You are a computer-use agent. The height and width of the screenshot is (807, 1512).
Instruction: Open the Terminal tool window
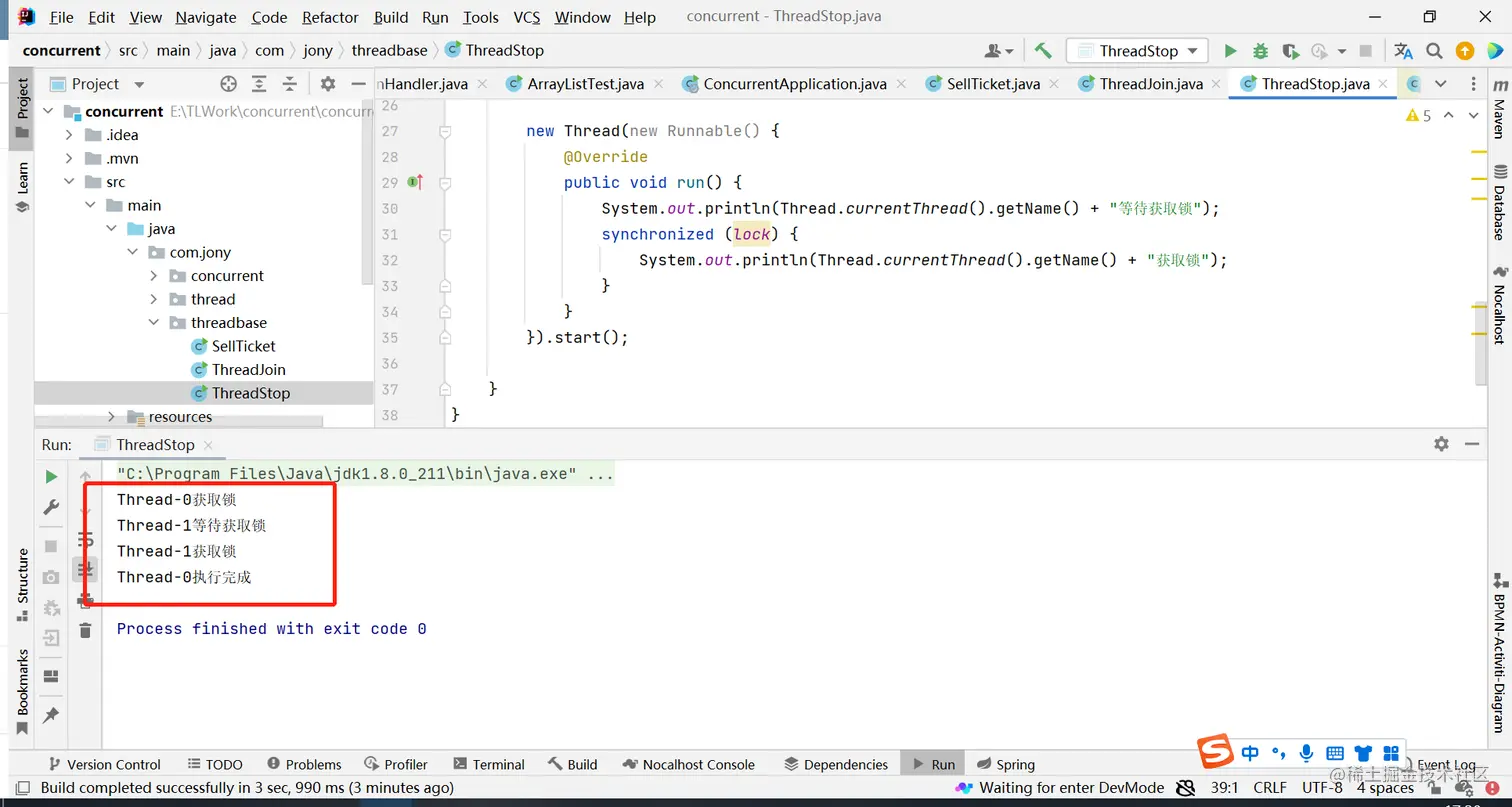pos(488,764)
